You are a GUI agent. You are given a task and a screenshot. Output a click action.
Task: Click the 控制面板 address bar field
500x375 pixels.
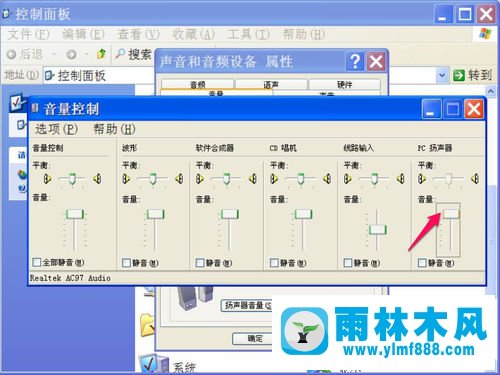tap(99, 76)
